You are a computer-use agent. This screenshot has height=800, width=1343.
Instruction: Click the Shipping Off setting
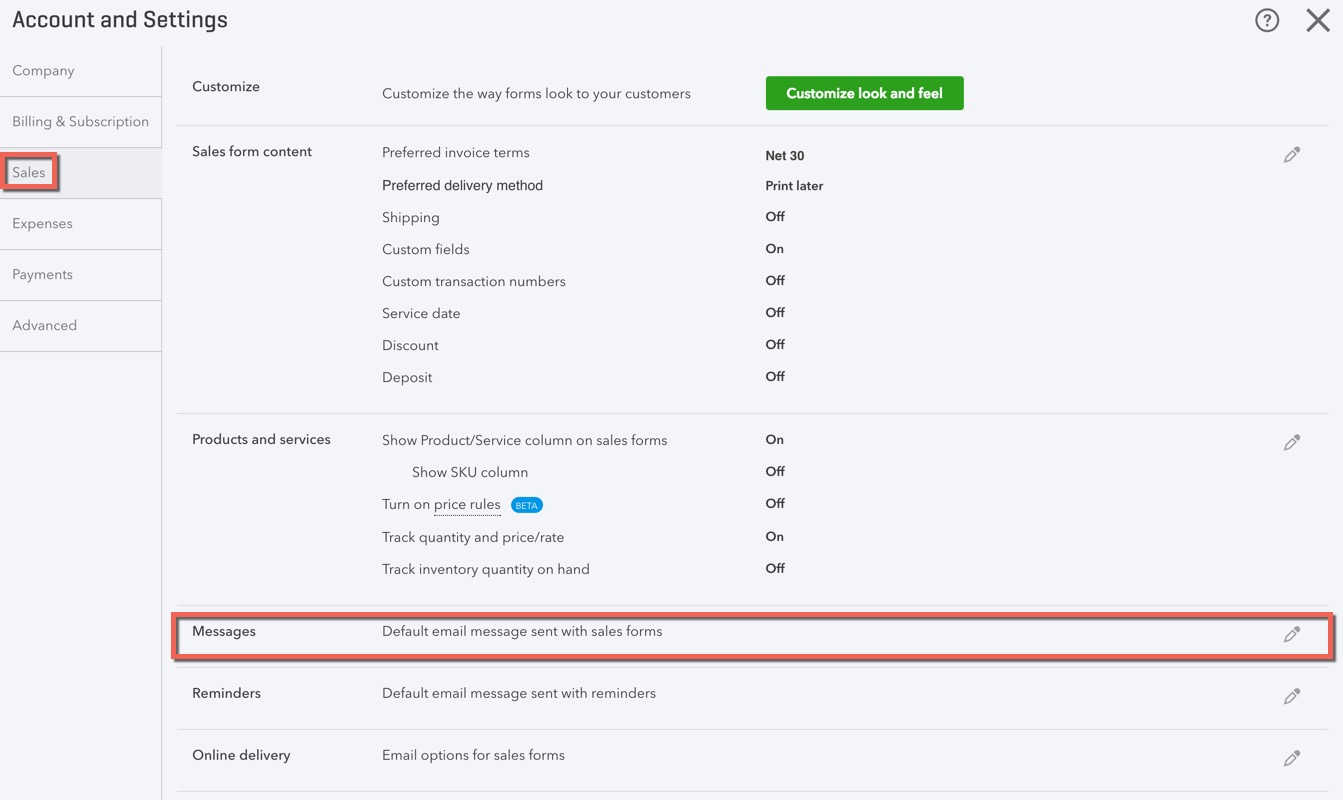(x=775, y=217)
